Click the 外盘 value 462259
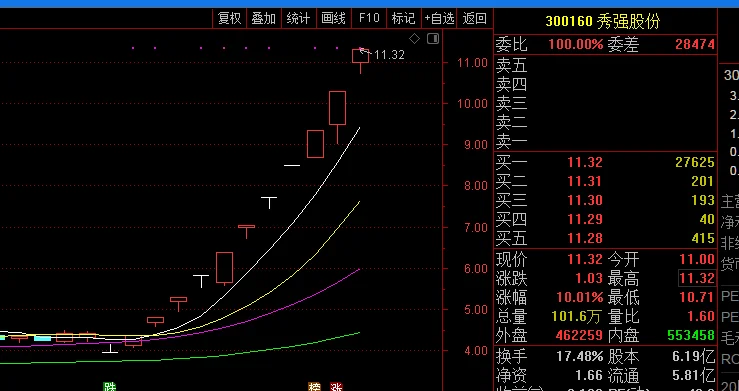This screenshot has width=739, height=391. point(579,335)
